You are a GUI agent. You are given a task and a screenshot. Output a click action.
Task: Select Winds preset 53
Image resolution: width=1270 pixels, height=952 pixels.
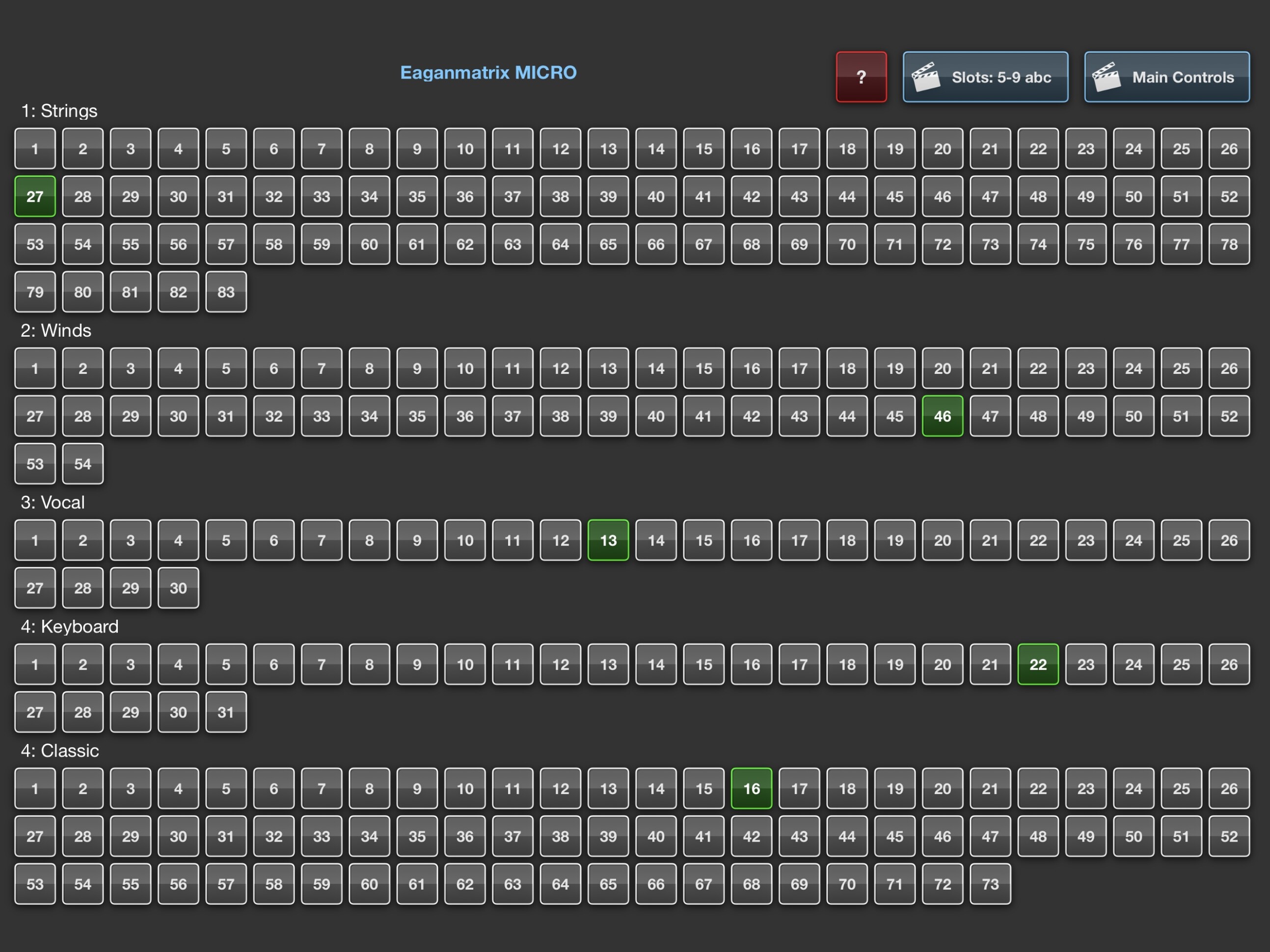coord(35,463)
